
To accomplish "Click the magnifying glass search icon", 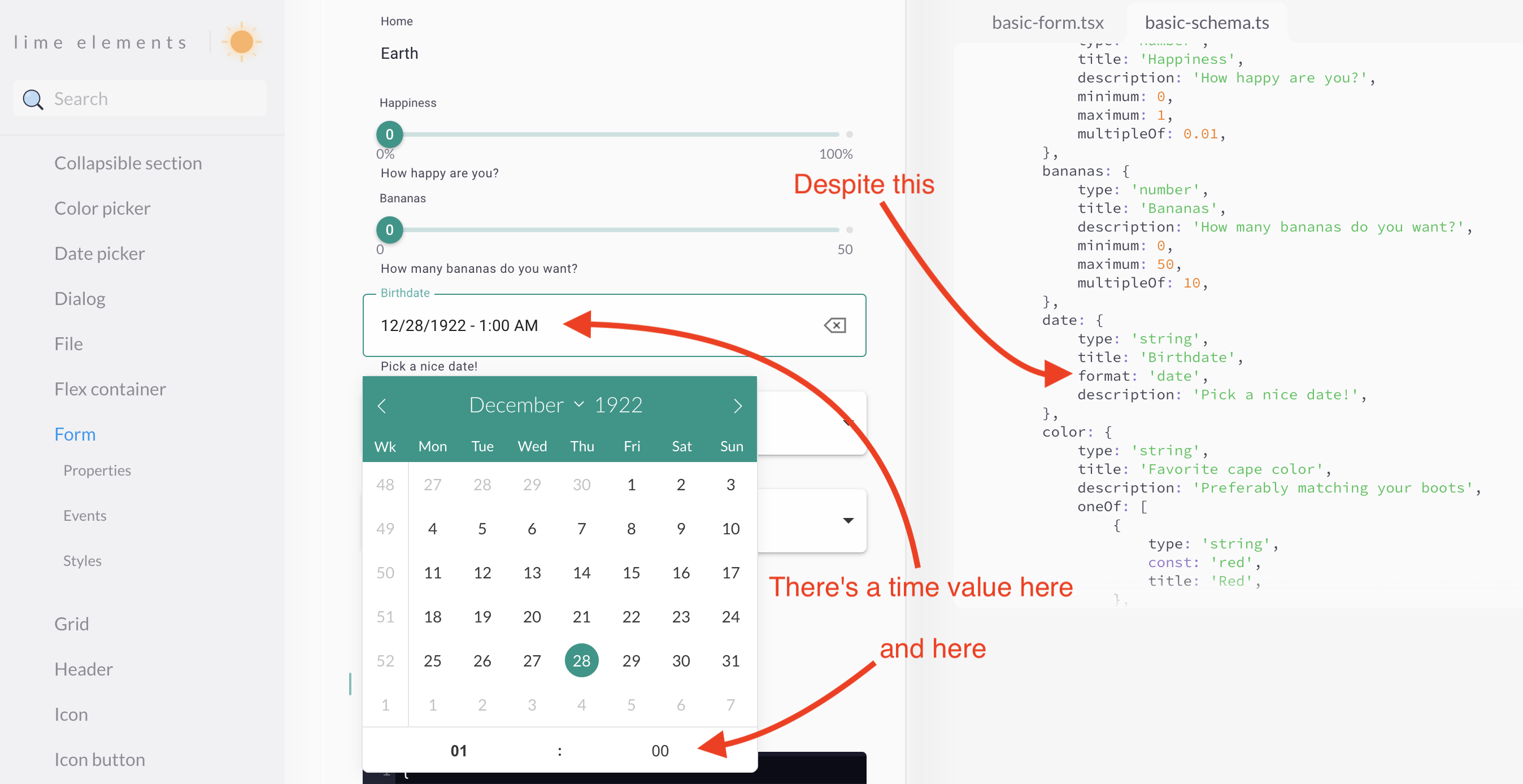I will click(33, 99).
